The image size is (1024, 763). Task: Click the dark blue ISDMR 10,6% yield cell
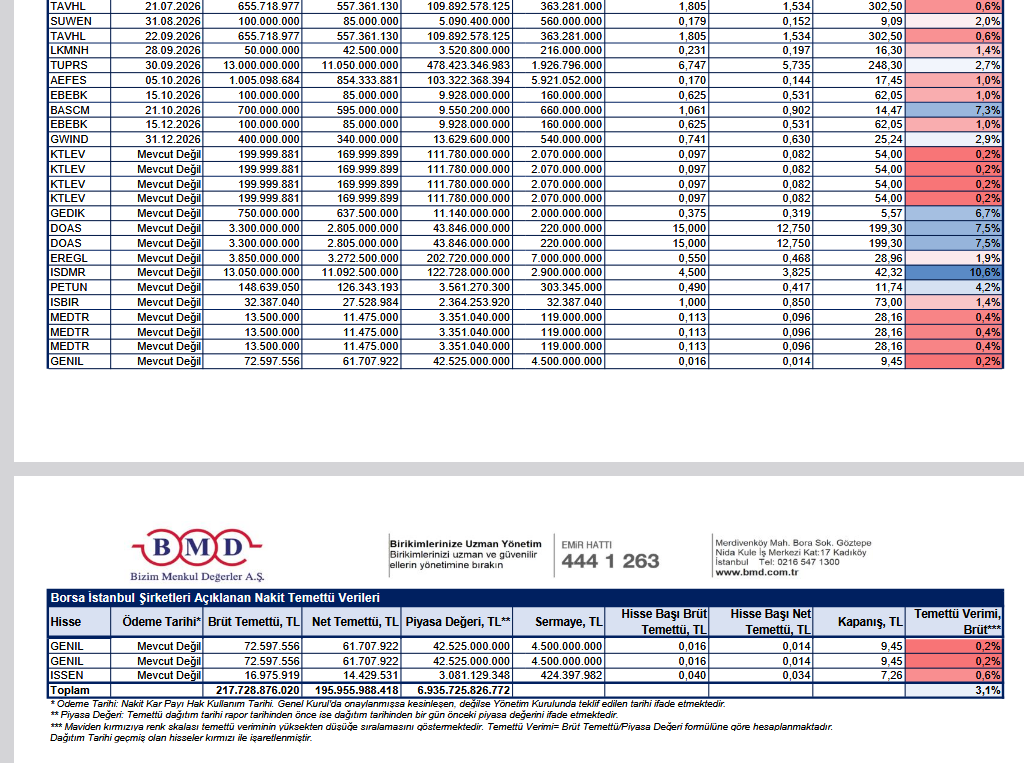click(954, 272)
